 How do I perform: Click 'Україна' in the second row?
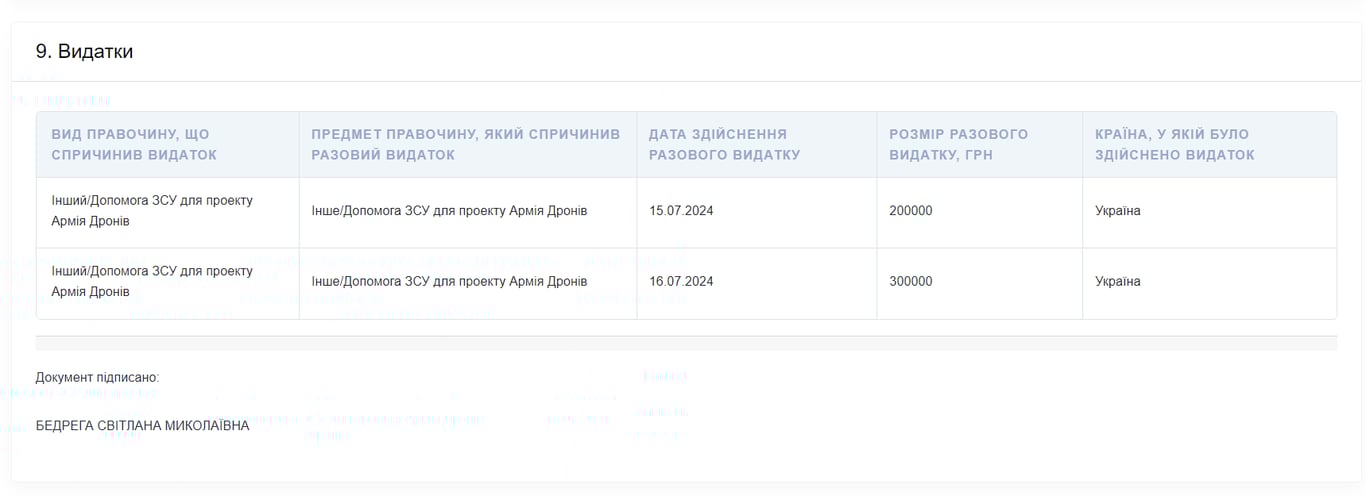coord(1117,282)
